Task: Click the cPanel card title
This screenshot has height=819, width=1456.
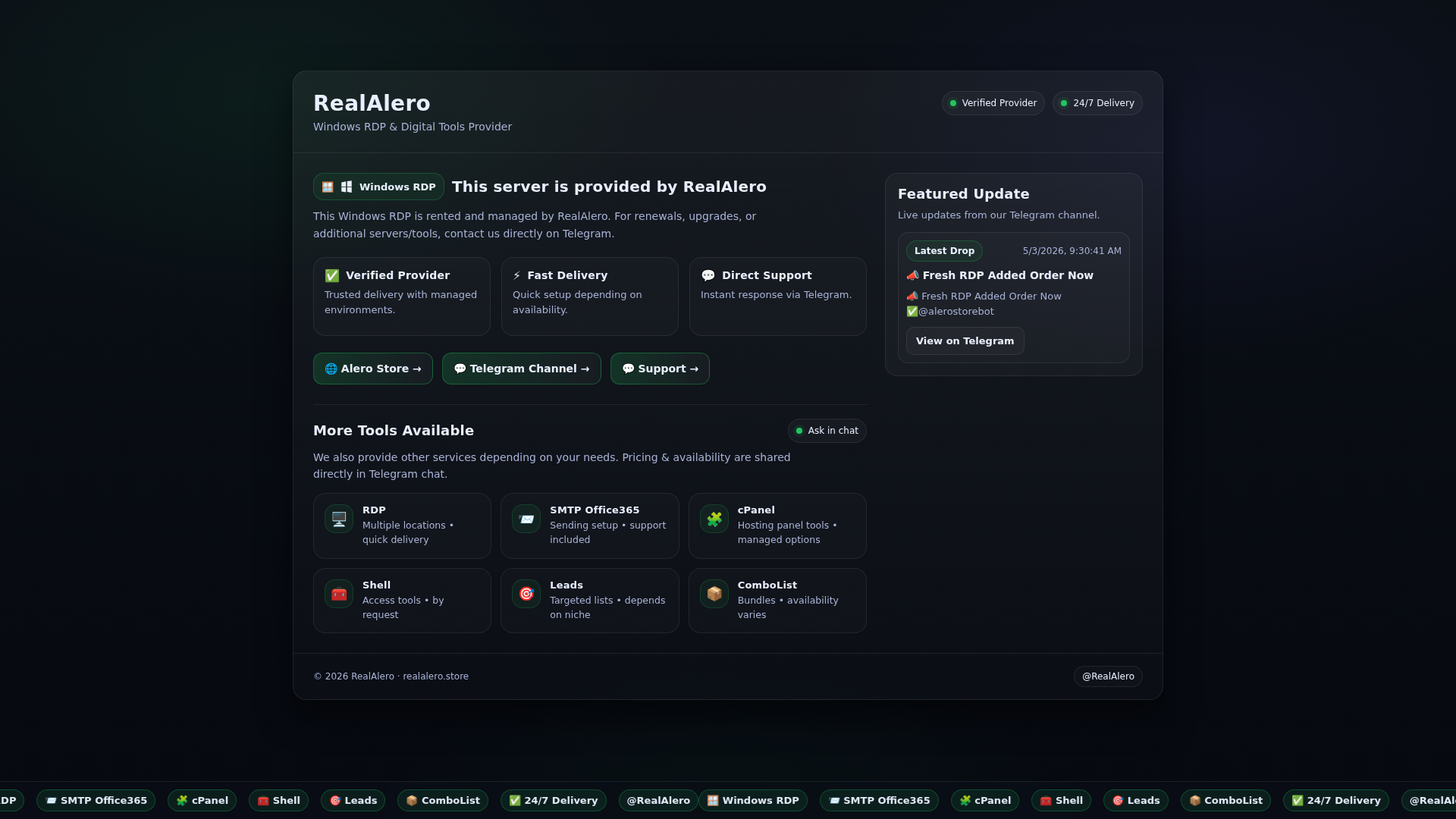Action: (756, 510)
